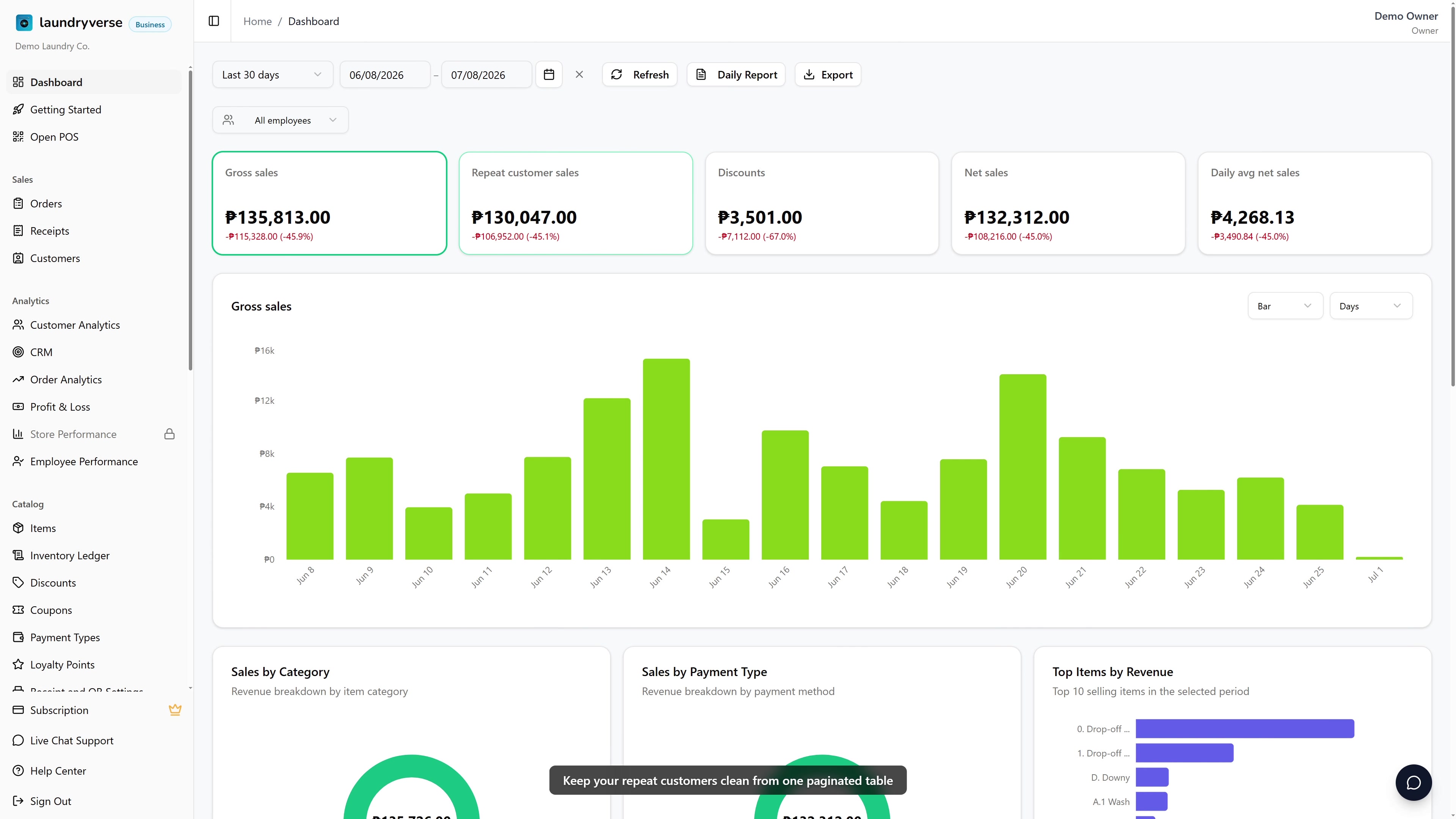Open the Days interval dropdown

[1371, 306]
